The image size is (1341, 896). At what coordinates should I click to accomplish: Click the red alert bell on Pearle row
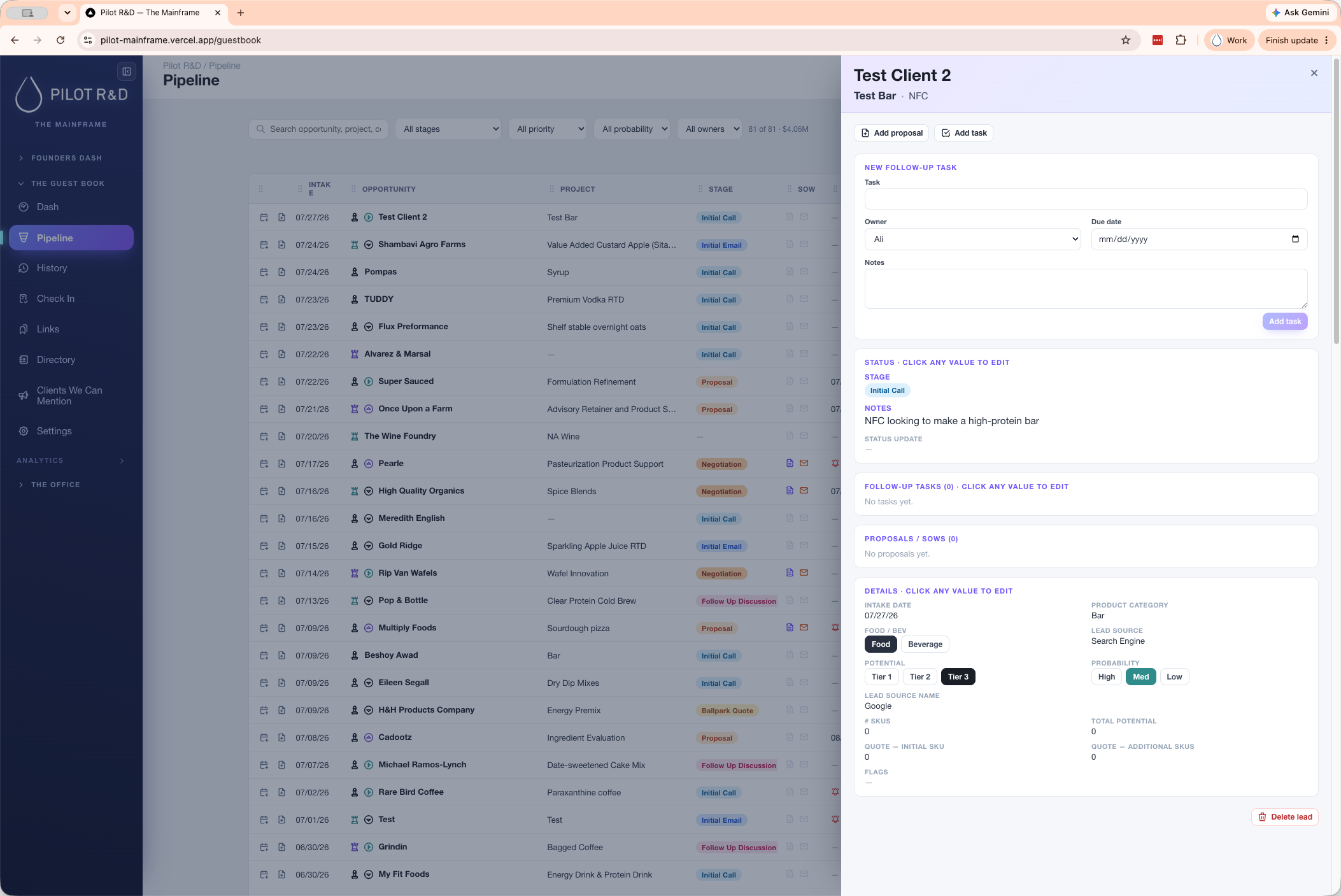(x=835, y=464)
